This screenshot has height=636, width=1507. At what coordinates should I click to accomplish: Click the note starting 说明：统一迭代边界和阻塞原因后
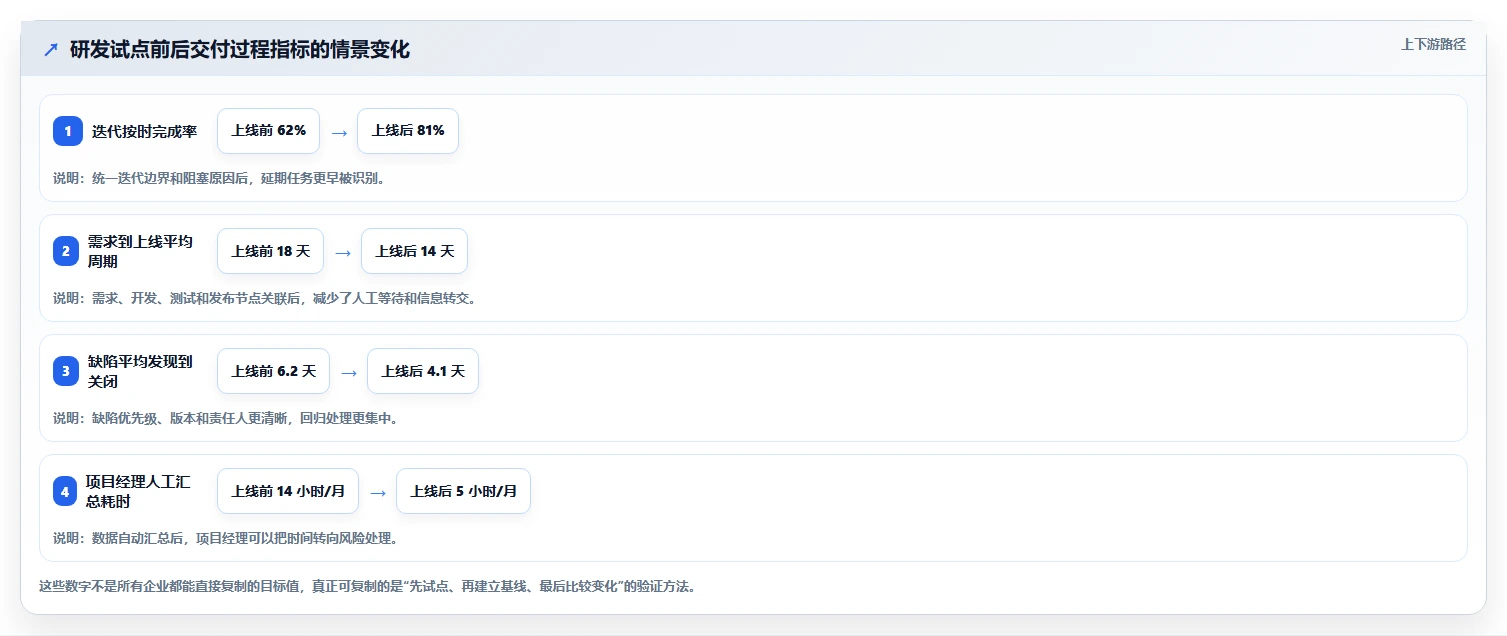[x=219, y=178]
